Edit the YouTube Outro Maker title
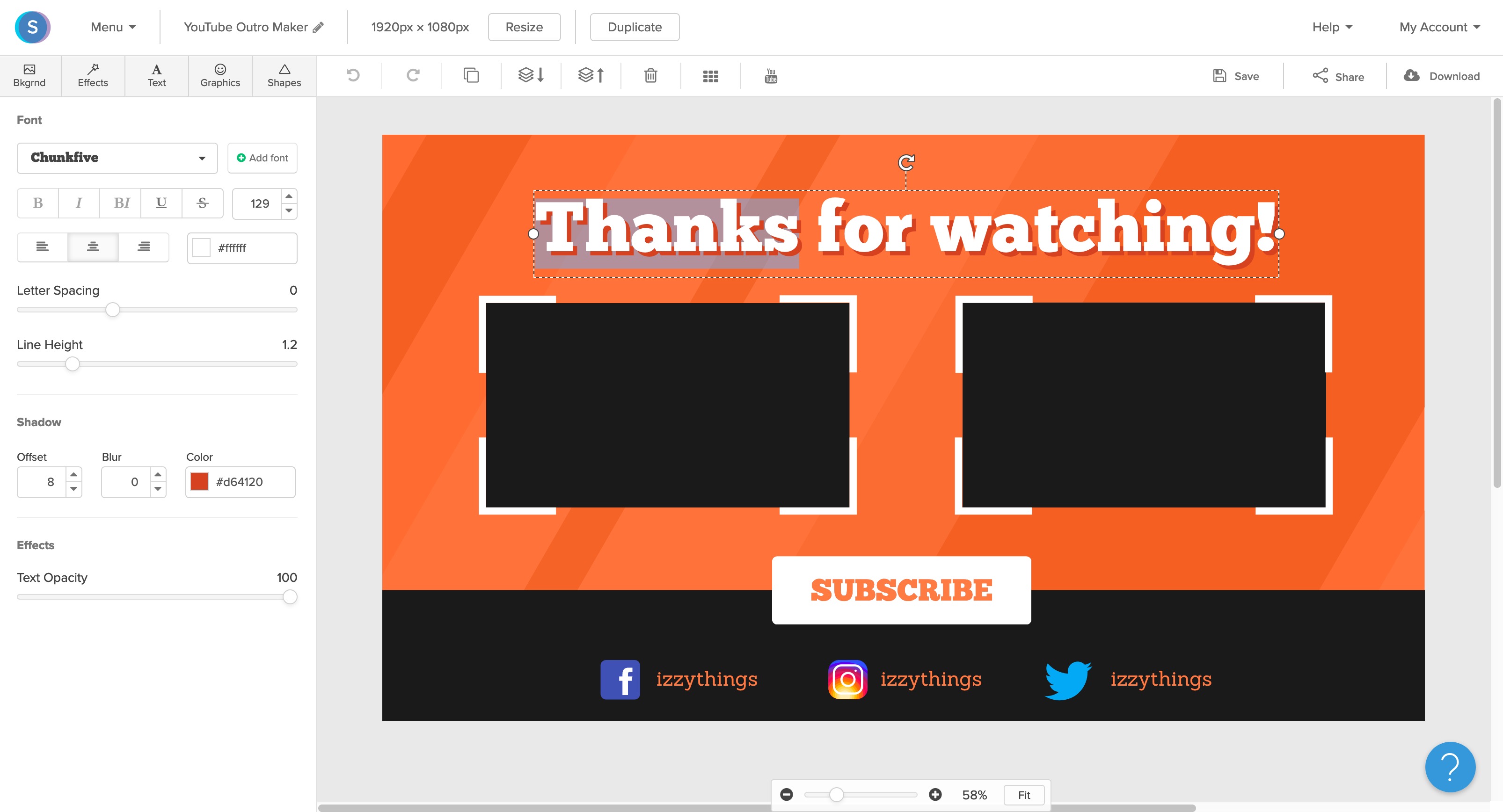This screenshot has width=1503, height=812. pos(253,27)
